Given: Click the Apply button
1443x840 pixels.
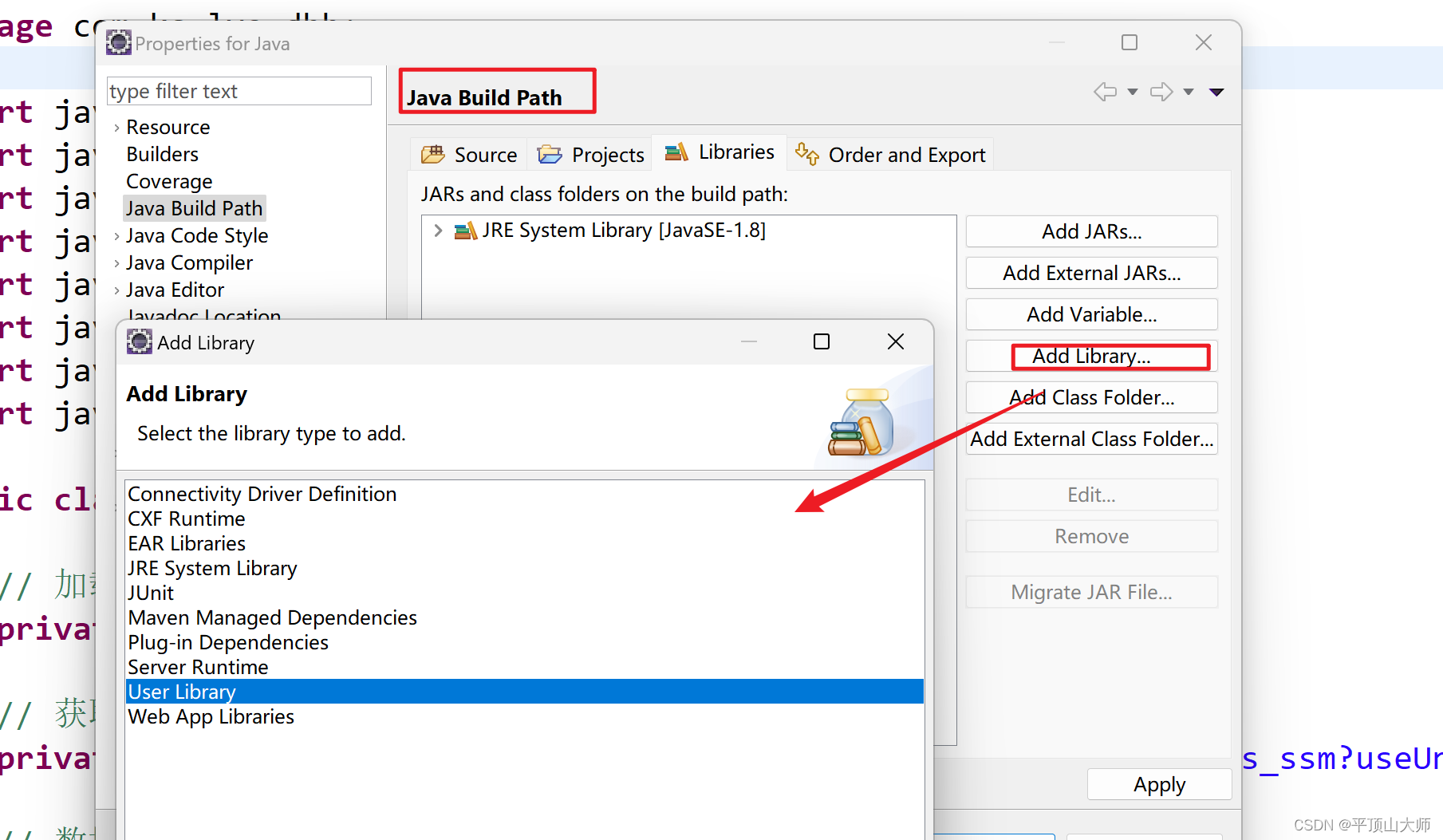Looking at the screenshot, I should (x=1159, y=784).
